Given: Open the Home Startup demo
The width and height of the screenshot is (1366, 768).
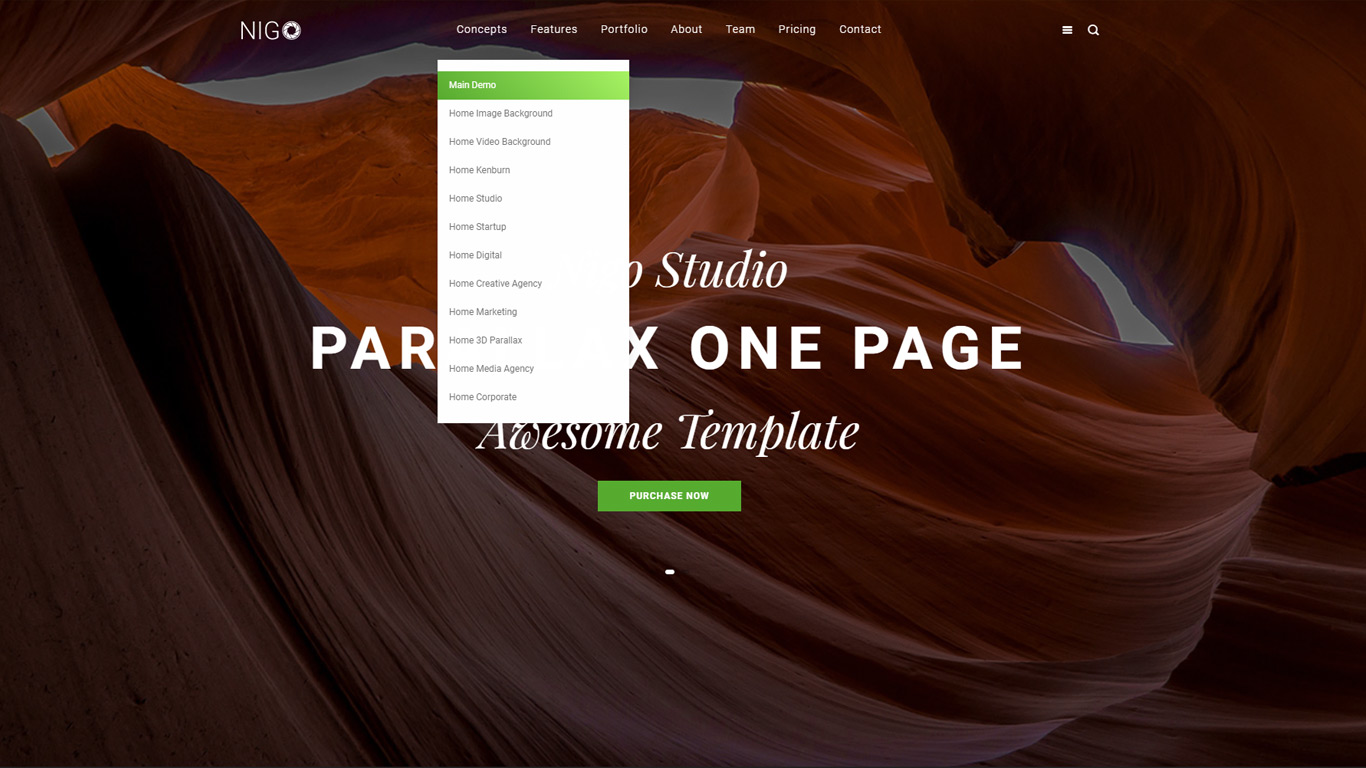Looking at the screenshot, I should 533,227.
